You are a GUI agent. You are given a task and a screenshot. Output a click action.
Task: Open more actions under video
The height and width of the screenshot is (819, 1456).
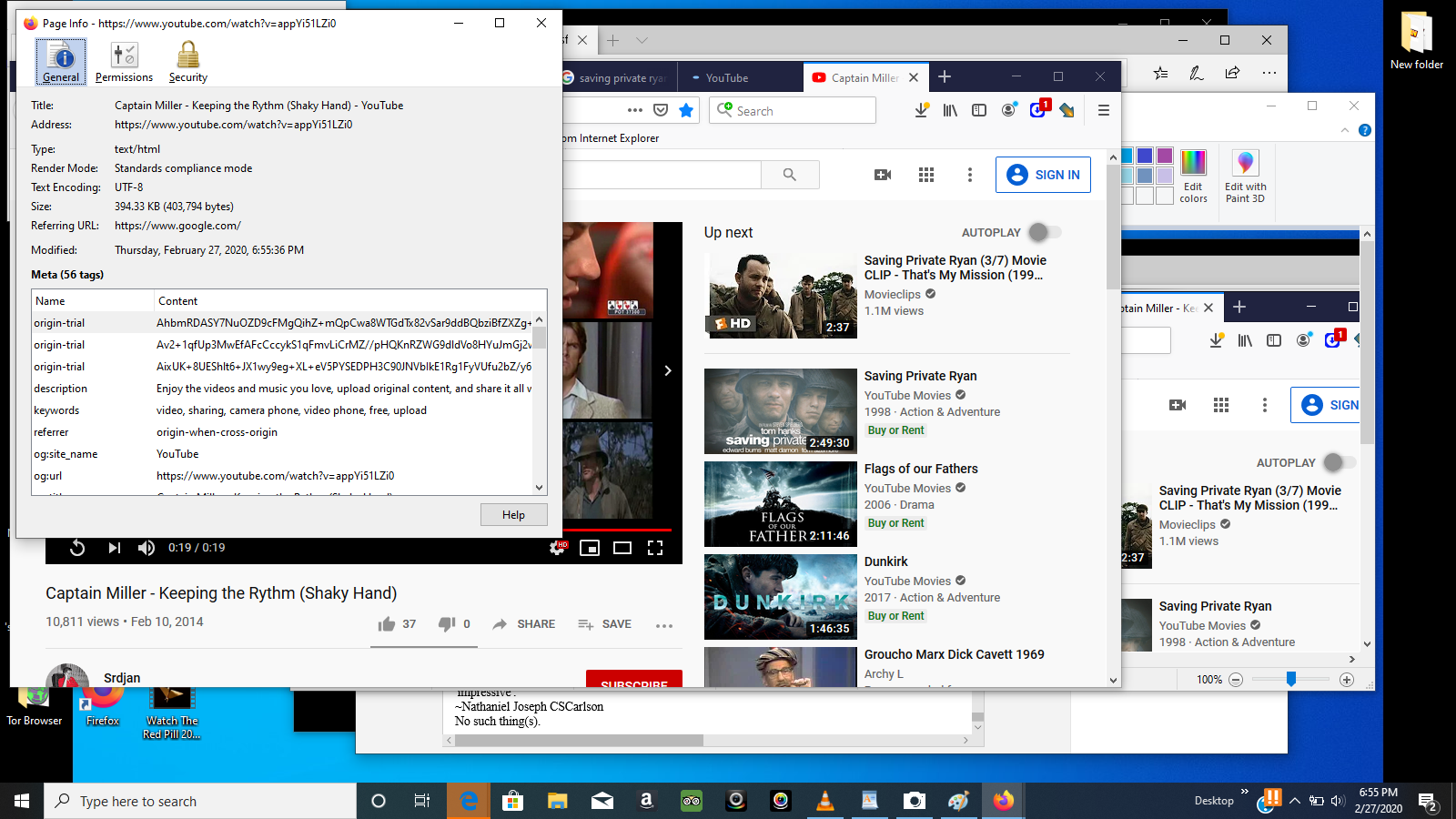coord(664,625)
